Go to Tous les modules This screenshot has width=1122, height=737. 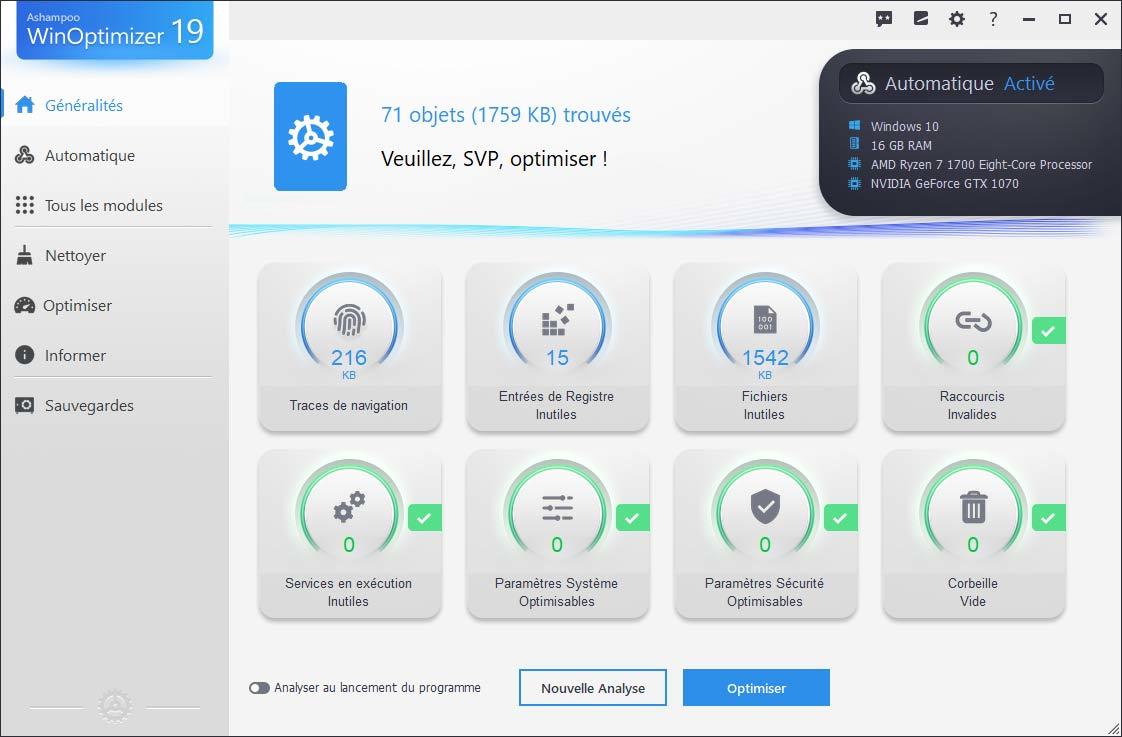(114, 205)
